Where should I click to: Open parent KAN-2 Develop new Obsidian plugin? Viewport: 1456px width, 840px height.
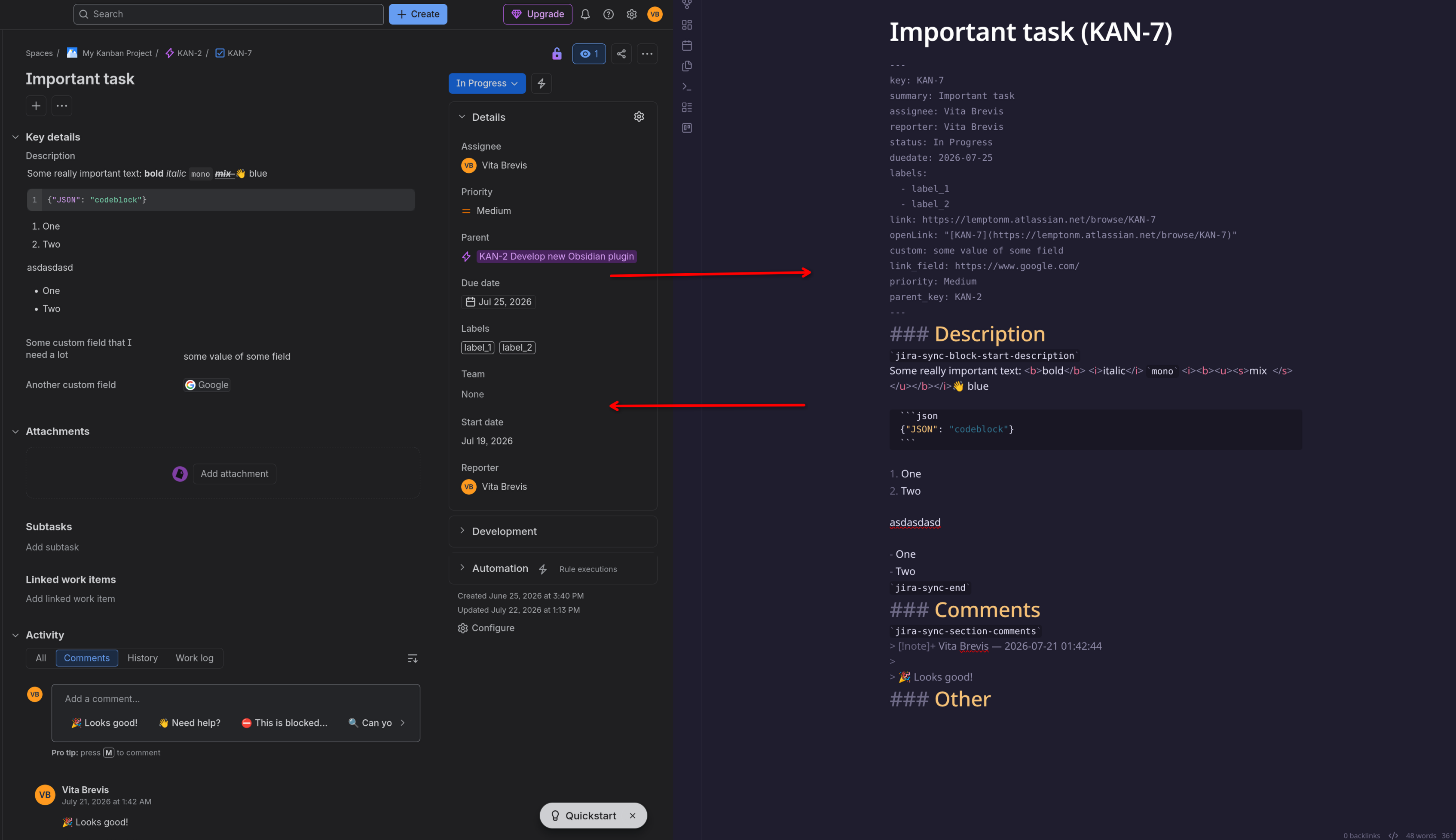[557, 256]
